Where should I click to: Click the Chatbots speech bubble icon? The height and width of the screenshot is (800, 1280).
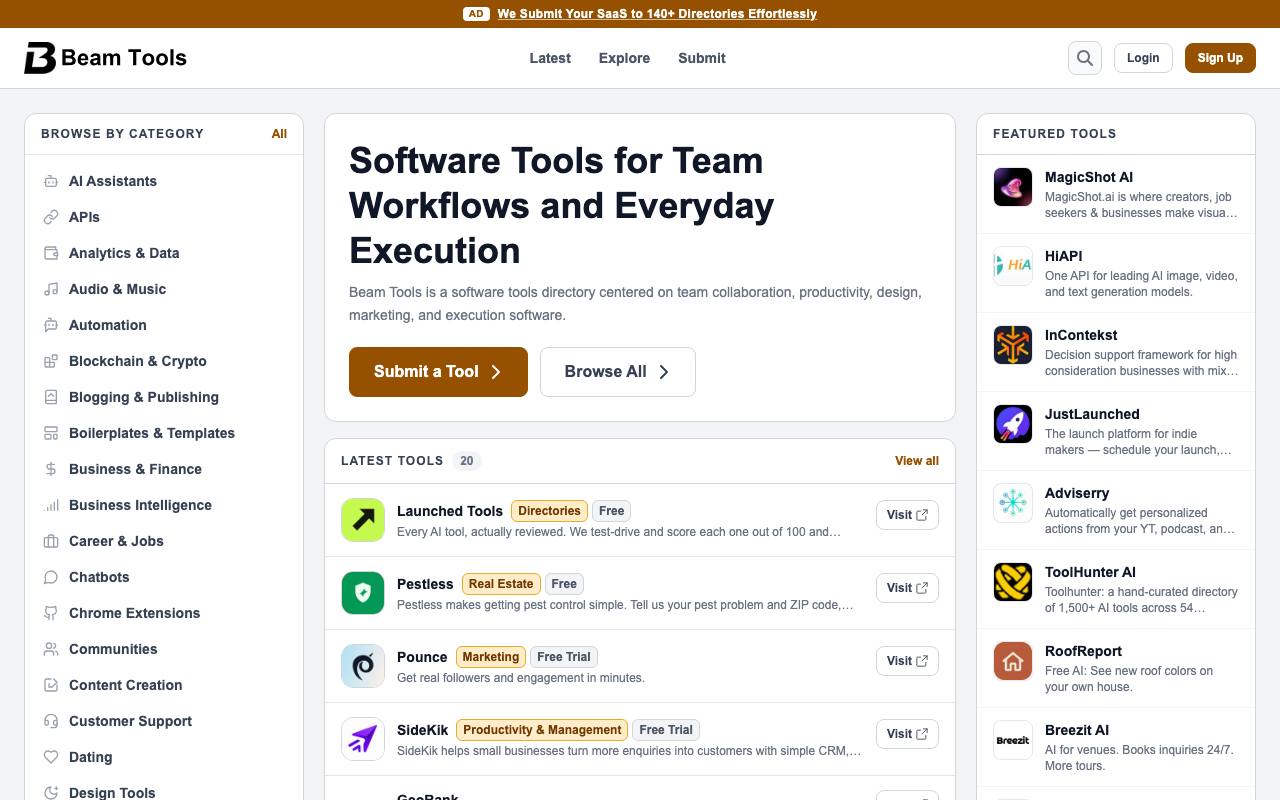click(51, 577)
